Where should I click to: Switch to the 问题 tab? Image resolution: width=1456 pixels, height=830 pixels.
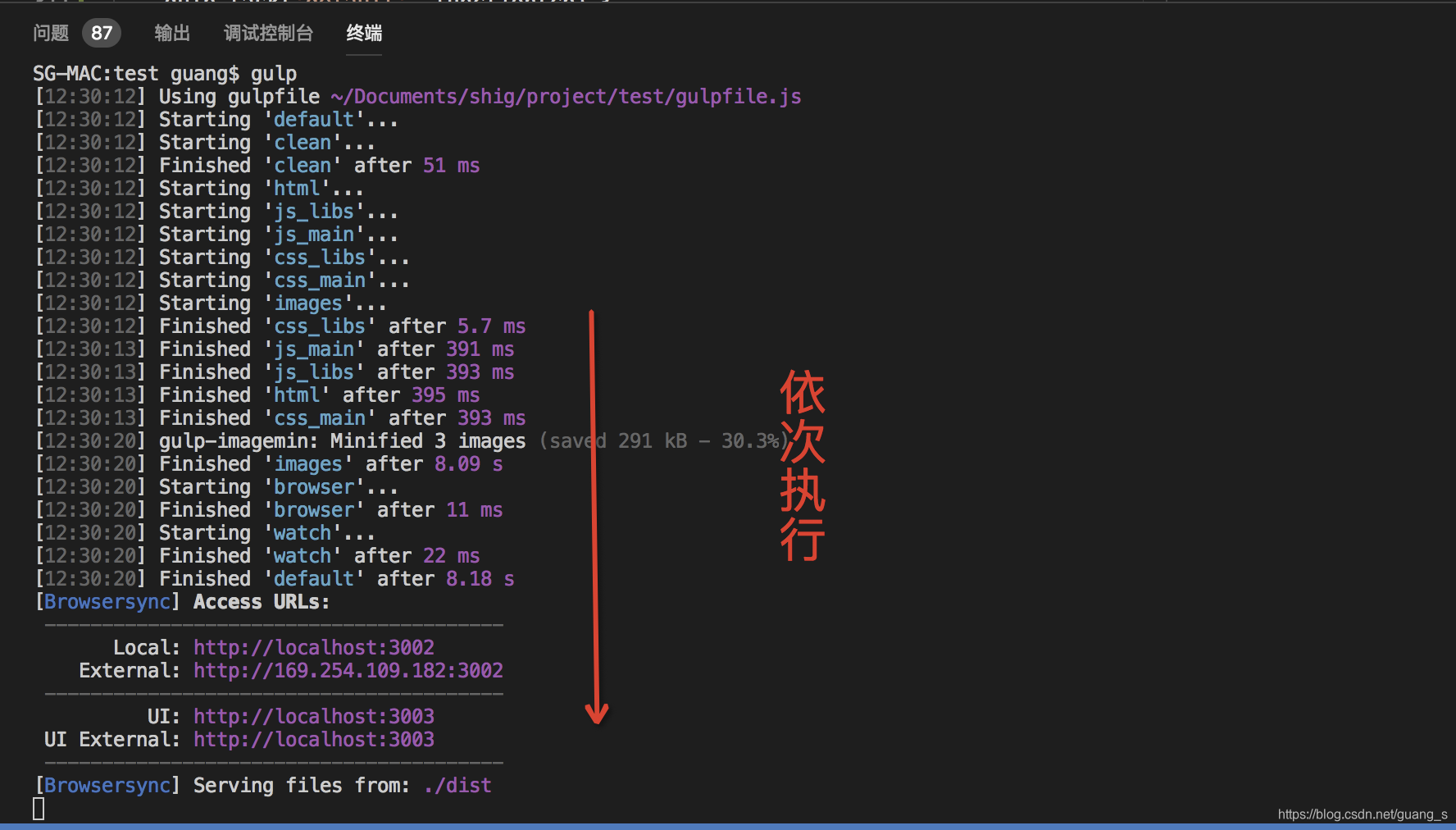[x=51, y=33]
